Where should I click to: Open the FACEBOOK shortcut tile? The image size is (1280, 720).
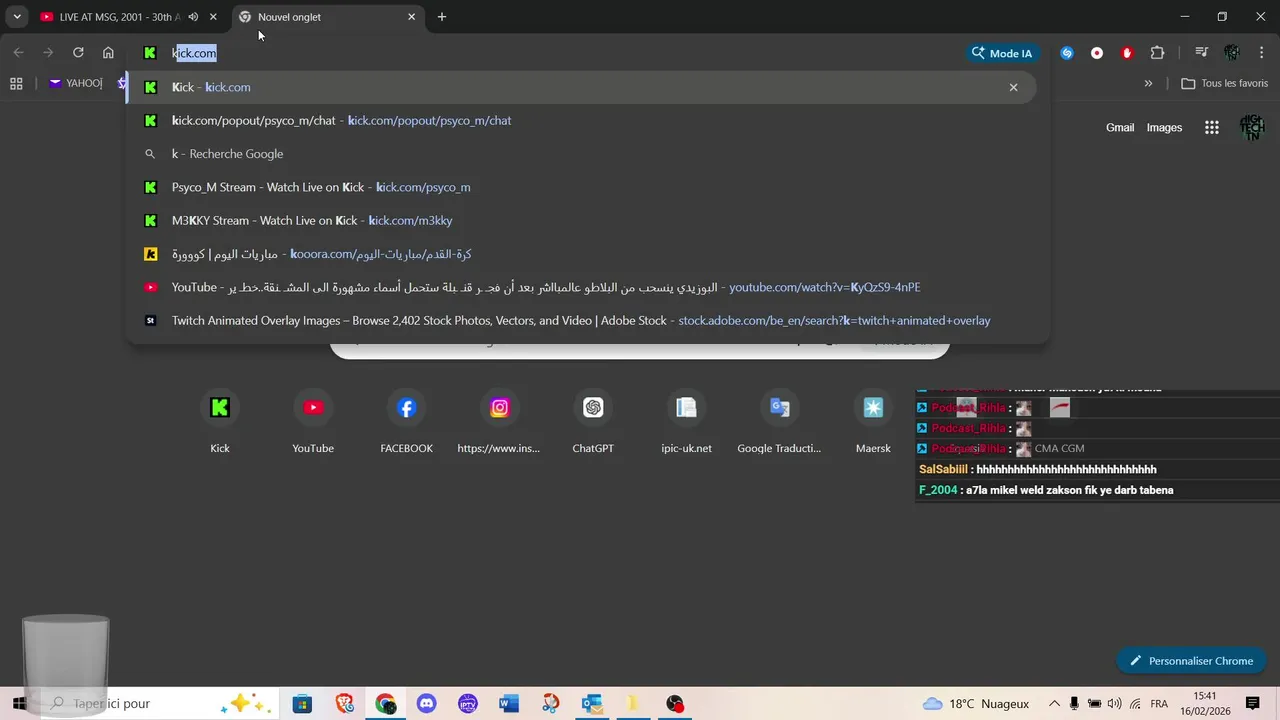[x=406, y=420]
